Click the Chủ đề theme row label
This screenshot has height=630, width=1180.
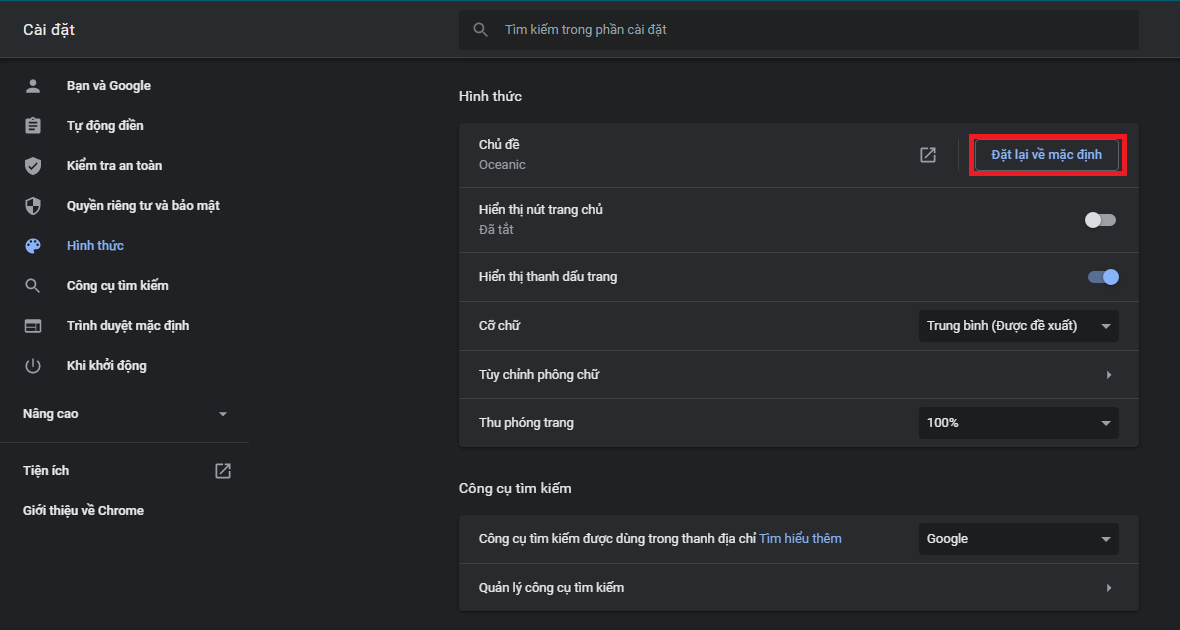(x=499, y=145)
